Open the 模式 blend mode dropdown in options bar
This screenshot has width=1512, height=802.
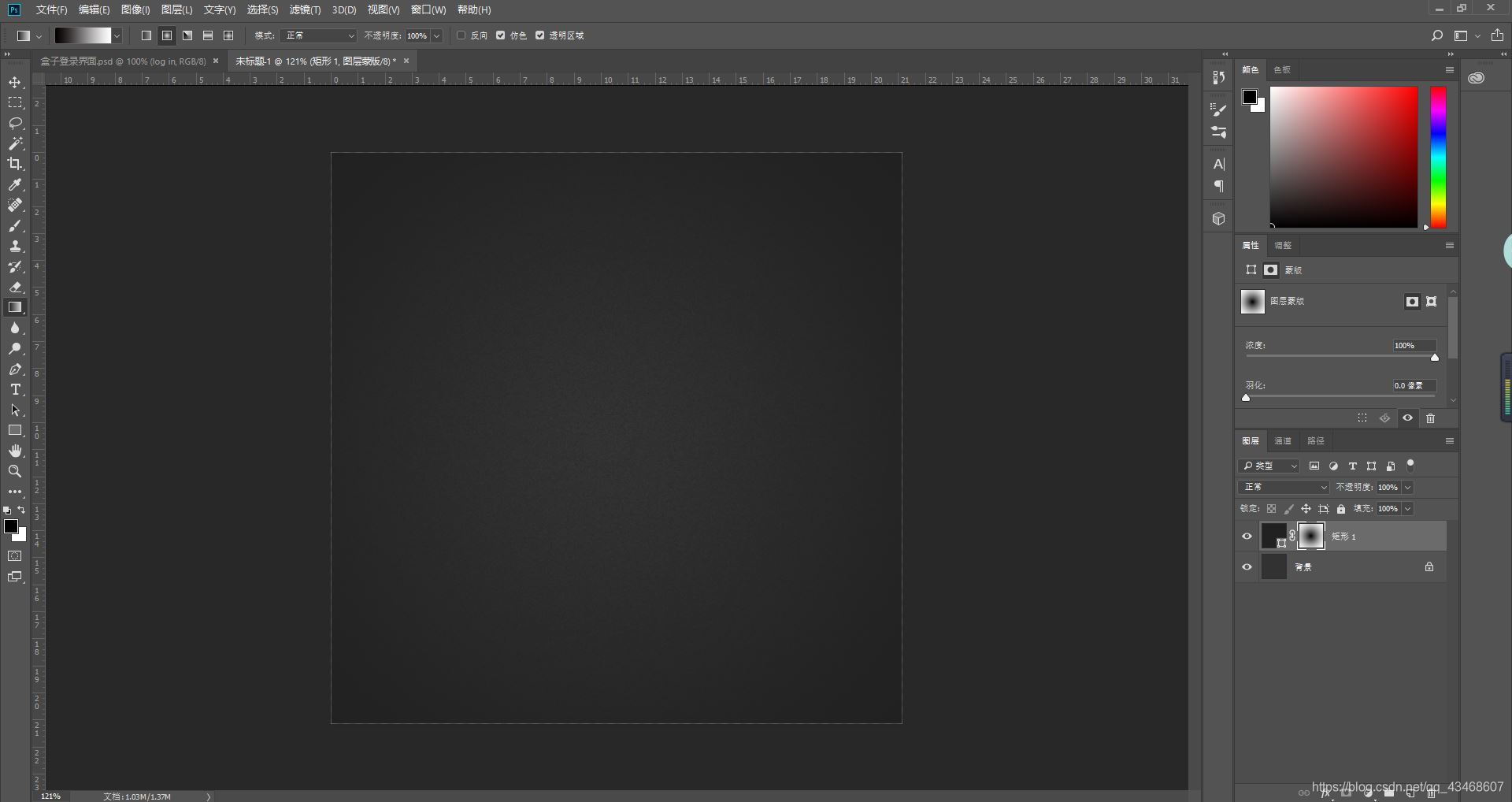318,35
